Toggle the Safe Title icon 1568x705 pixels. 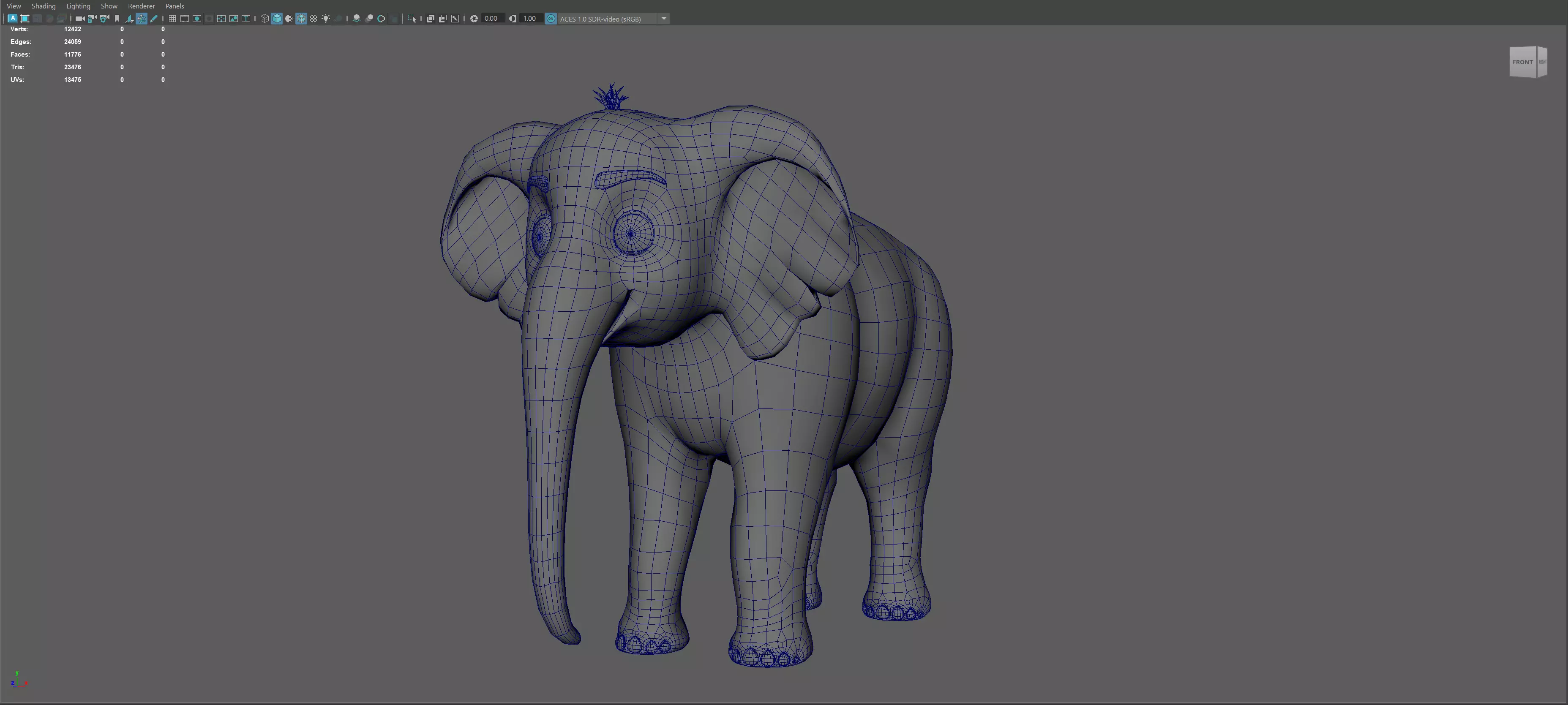coord(246,19)
